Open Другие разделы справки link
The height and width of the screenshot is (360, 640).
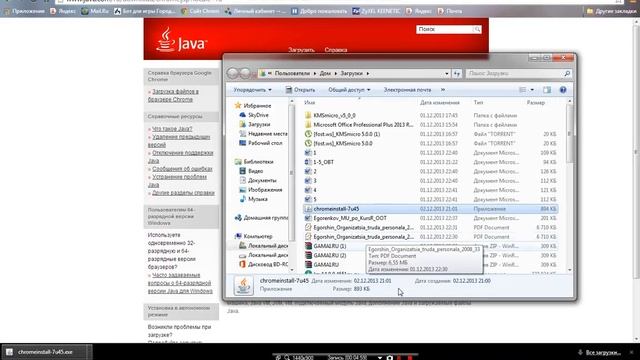(x=183, y=193)
